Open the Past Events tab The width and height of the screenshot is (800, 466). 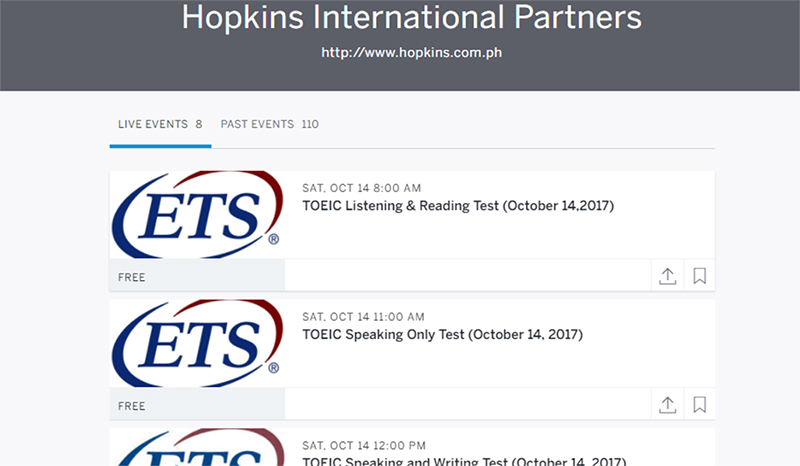coord(269,124)
